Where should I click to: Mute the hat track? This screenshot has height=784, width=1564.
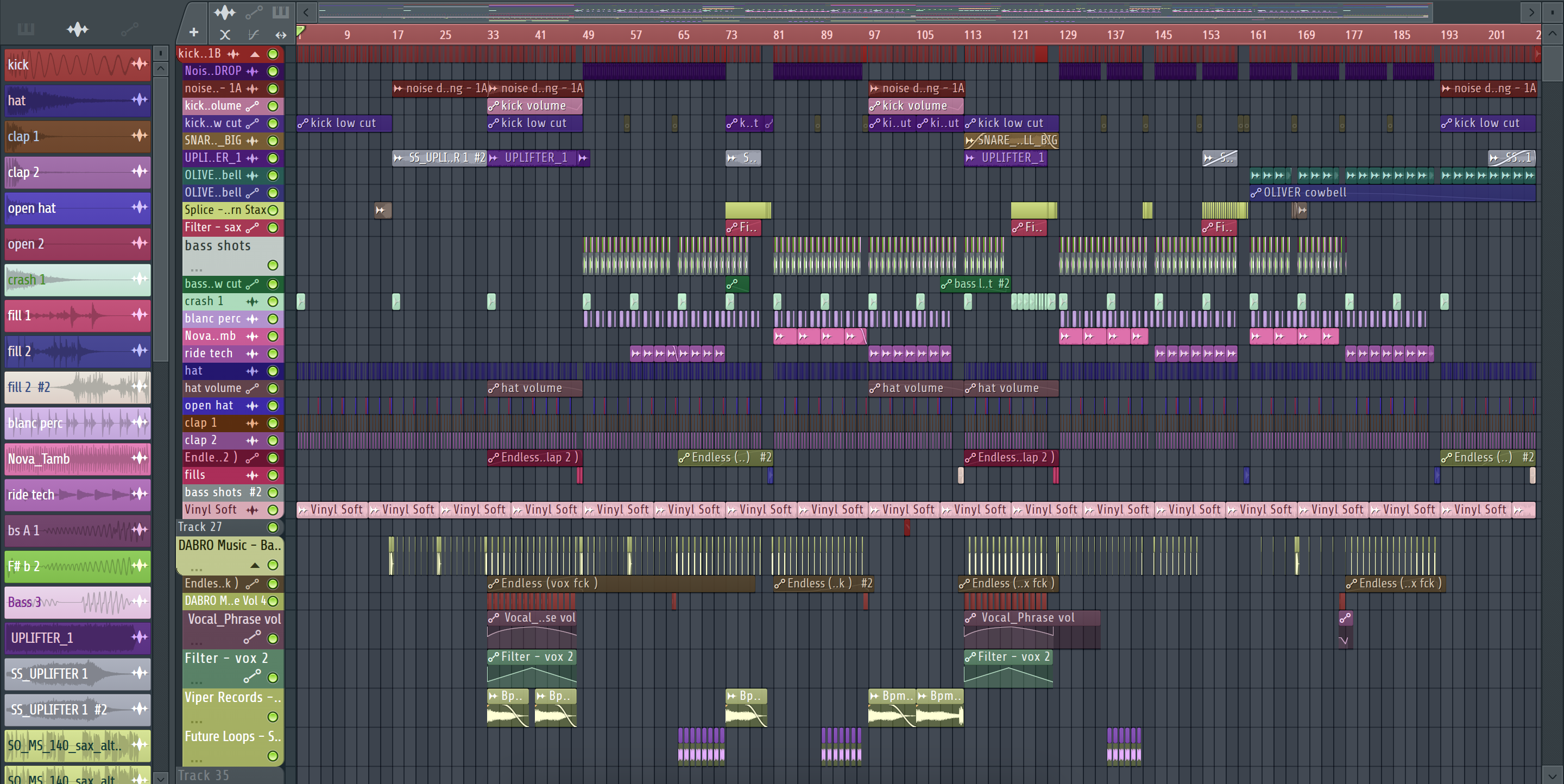273,371
